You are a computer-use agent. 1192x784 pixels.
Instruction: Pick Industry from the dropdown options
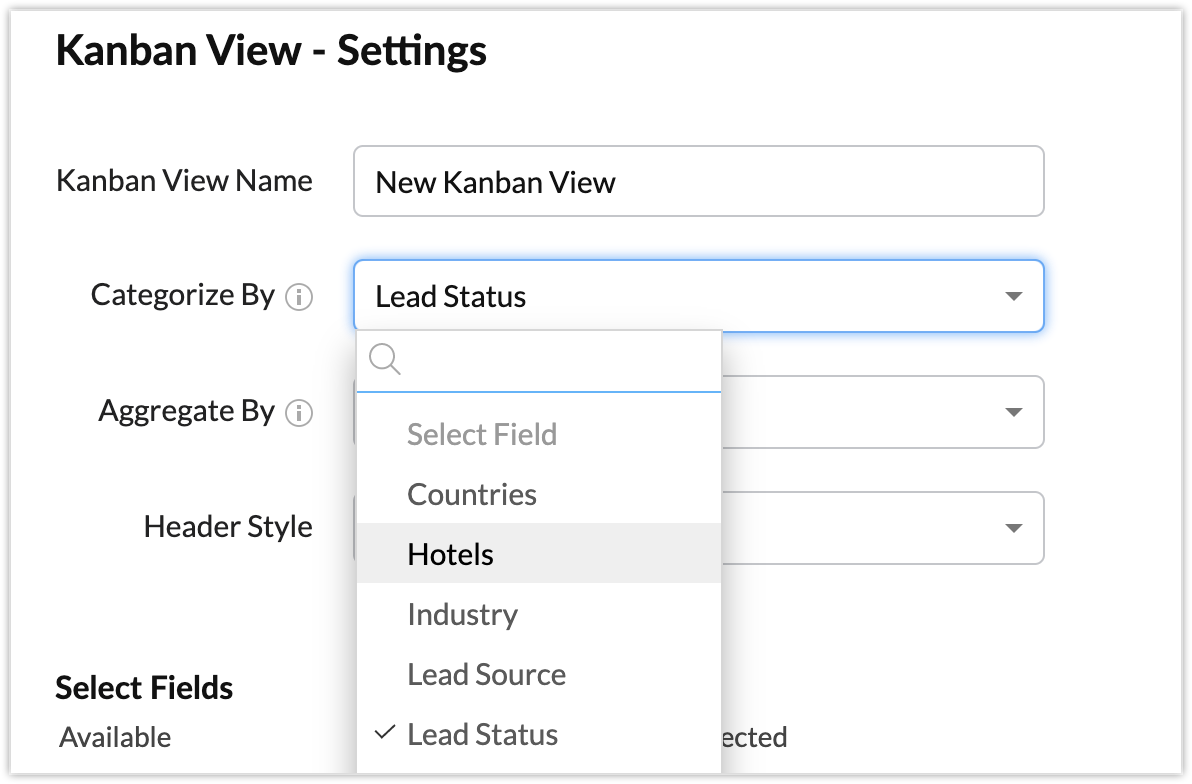coord(462,615)
